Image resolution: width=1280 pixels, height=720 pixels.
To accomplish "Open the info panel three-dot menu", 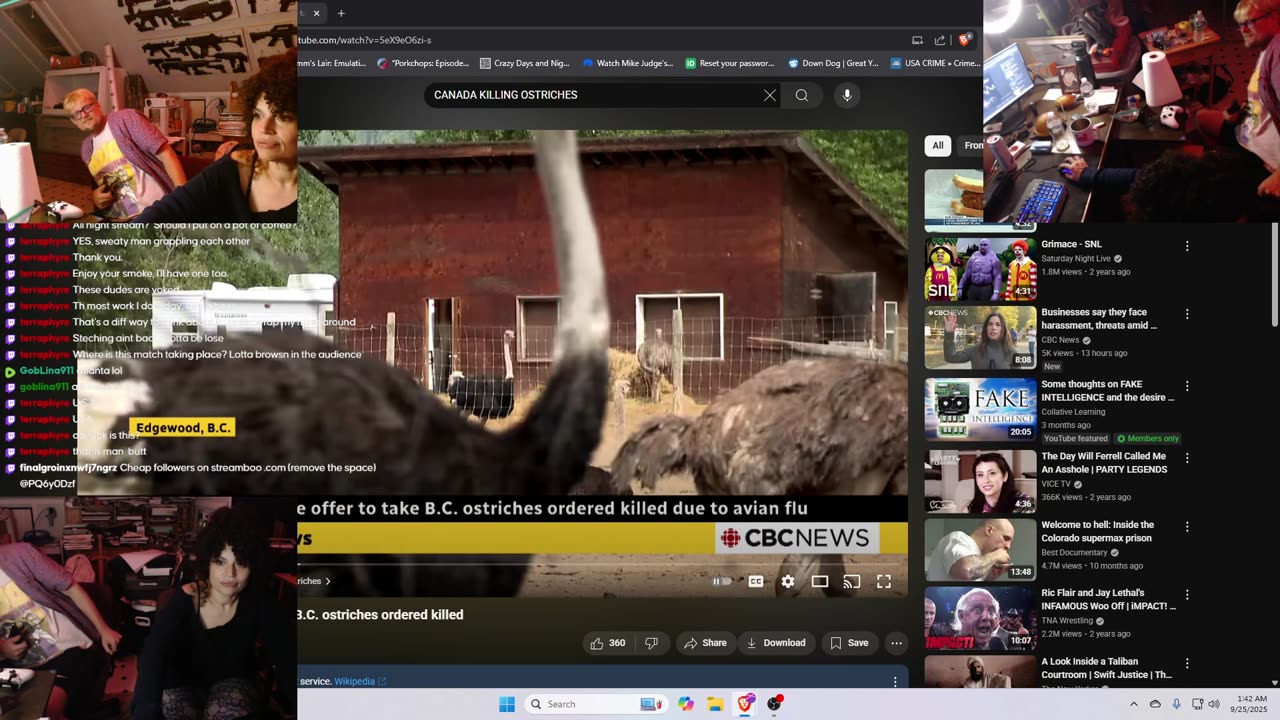I will click(x=895, y=682).
